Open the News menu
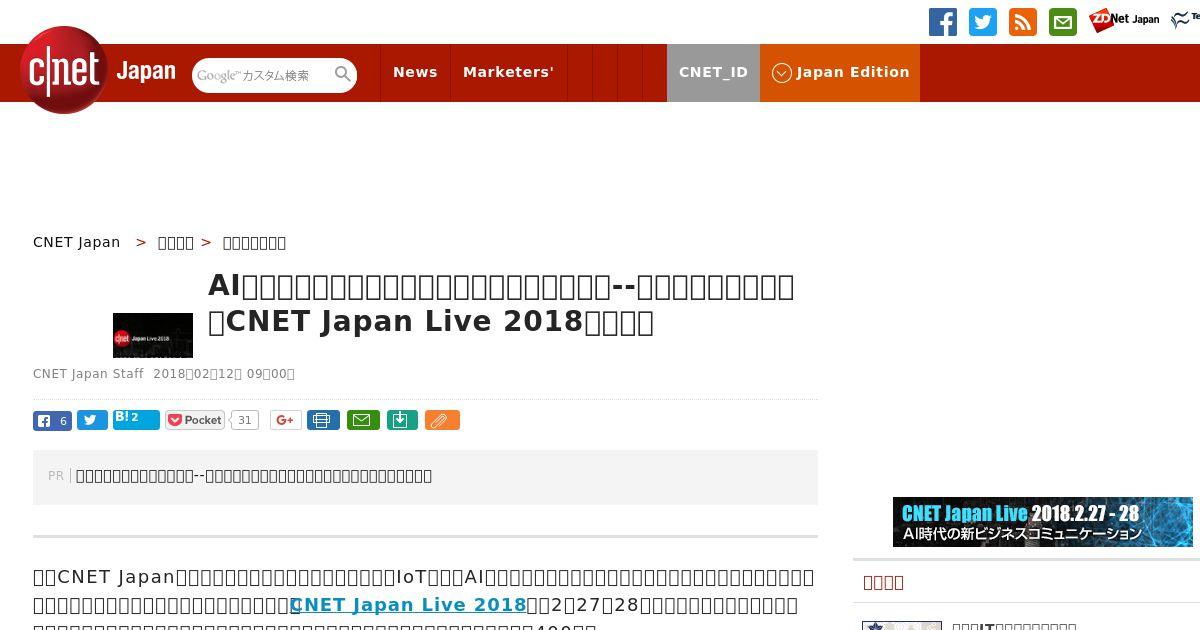This screenshot has height=630, width=1200. tap(415, 72)
